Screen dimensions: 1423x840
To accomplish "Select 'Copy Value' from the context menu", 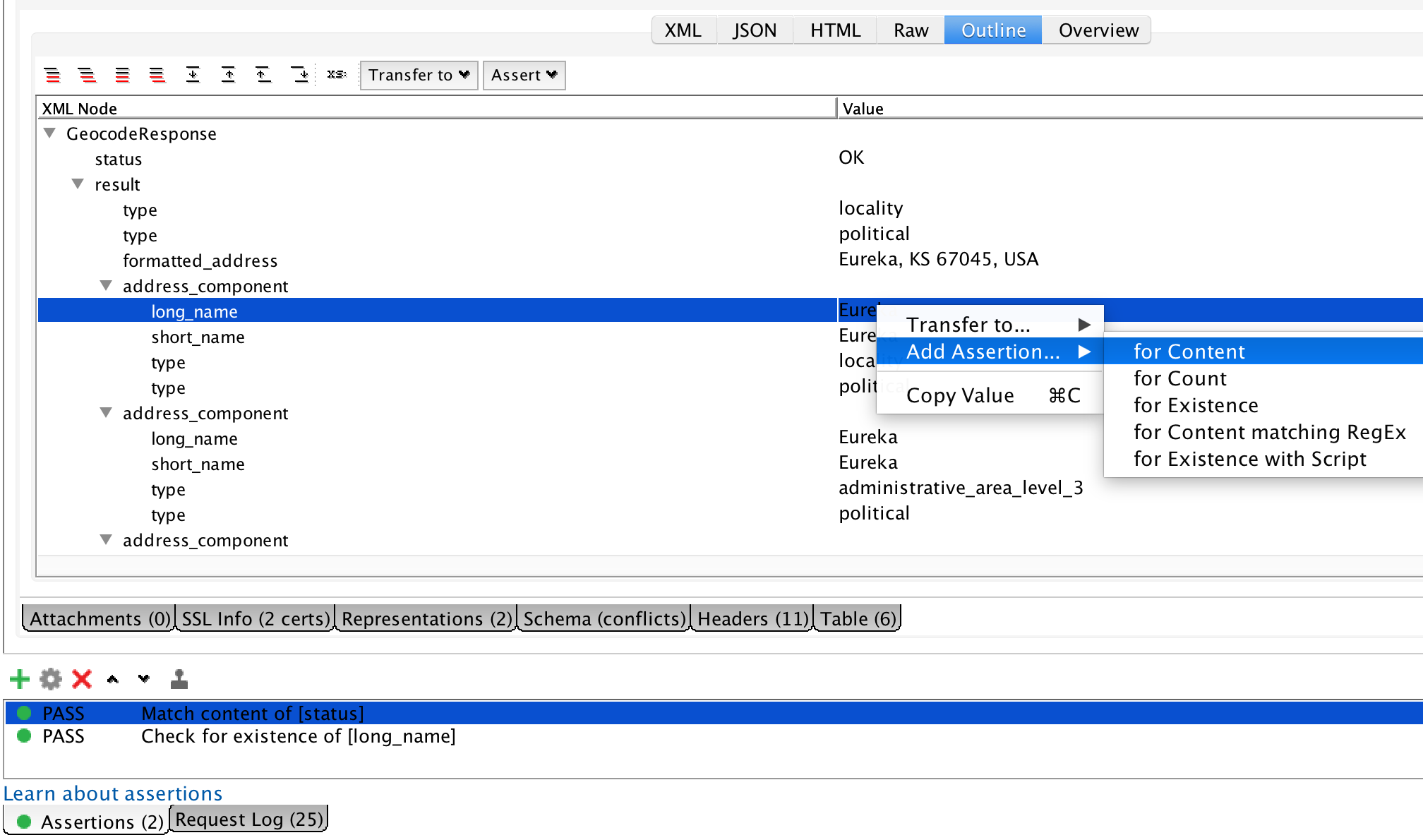I will 960,395.
